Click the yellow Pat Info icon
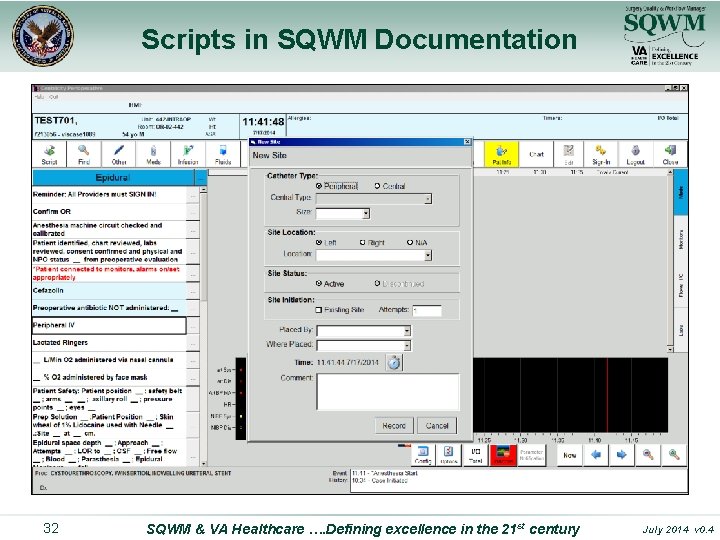 point(501,154)
